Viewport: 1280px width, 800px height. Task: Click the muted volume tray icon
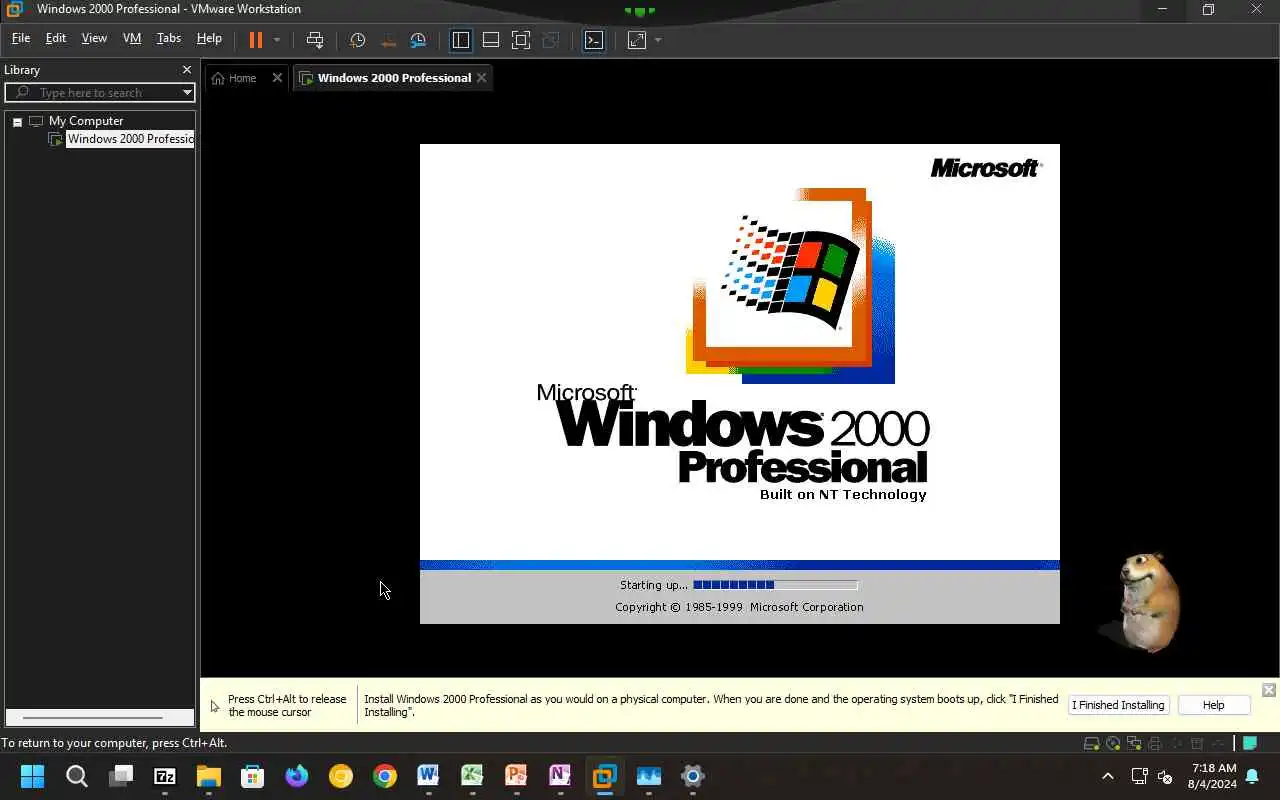click(1165, 776)
